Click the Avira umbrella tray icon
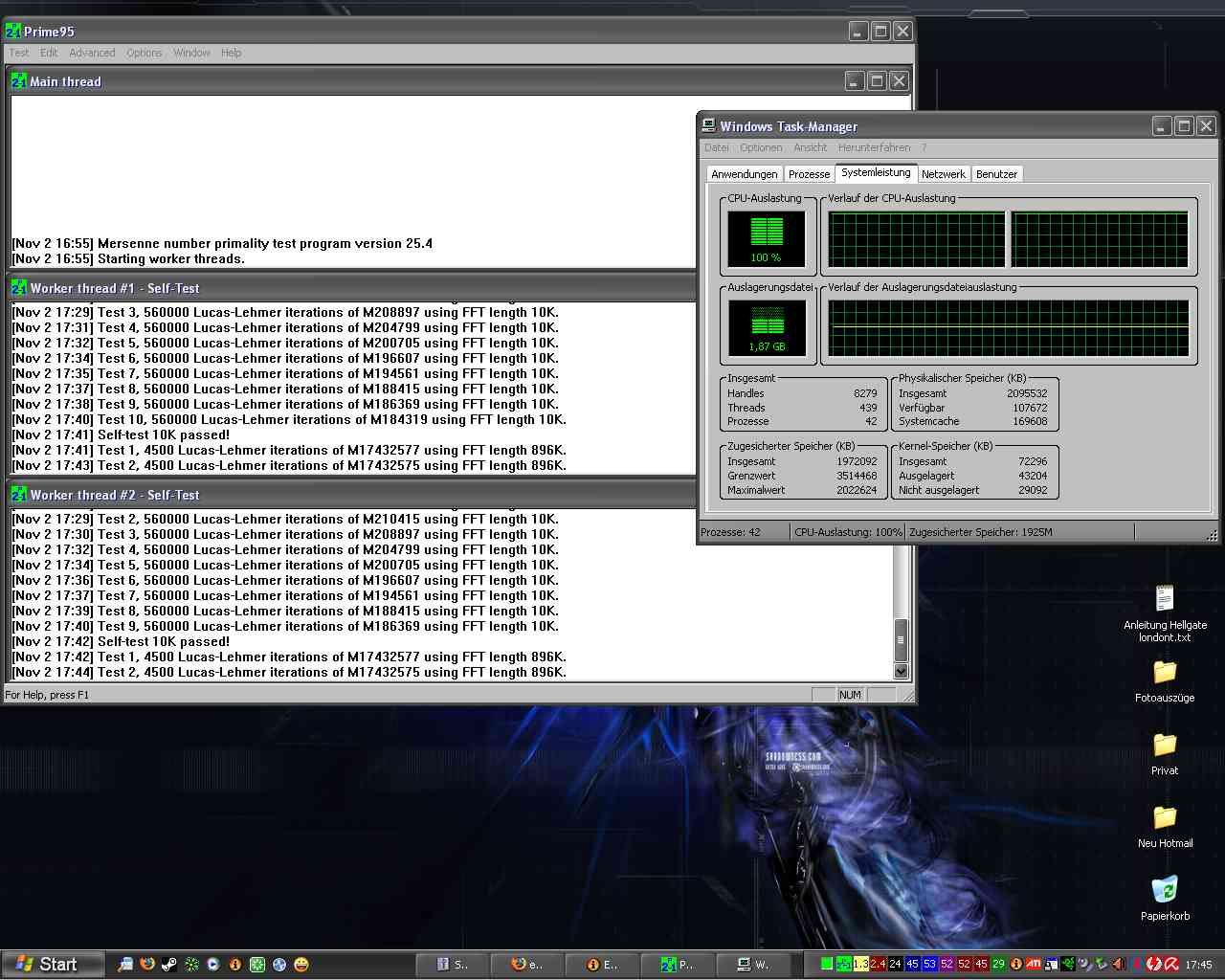The image size is (1225, 980). (1171, 964)
